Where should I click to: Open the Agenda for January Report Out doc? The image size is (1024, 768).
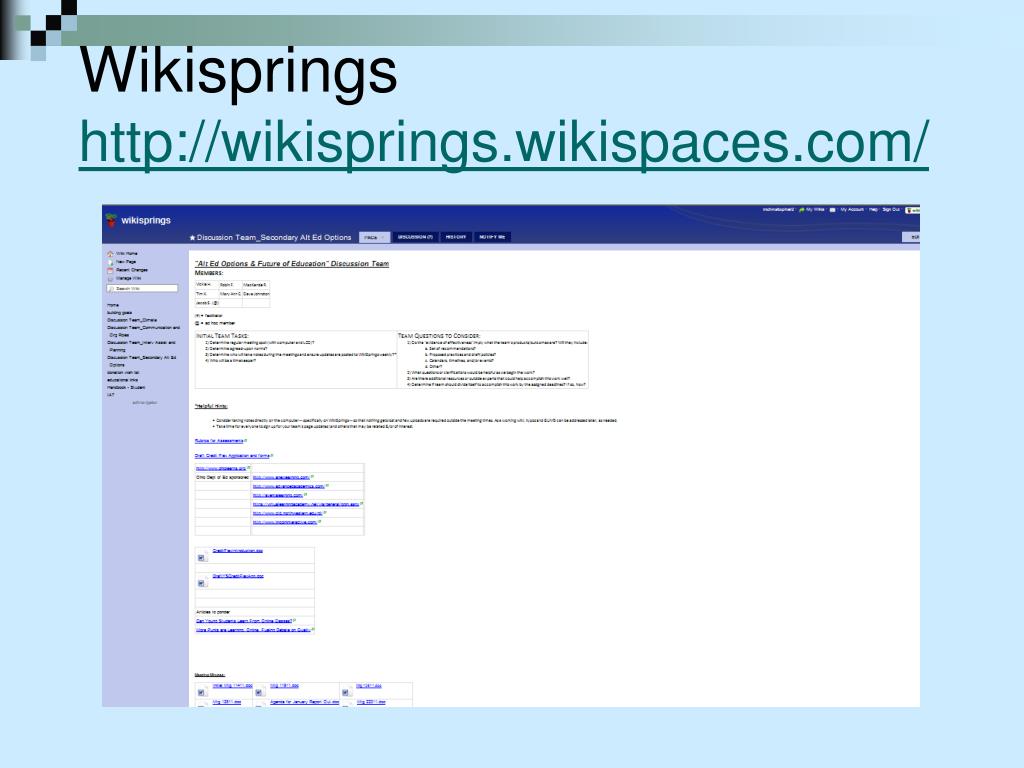tap(304, 702)
